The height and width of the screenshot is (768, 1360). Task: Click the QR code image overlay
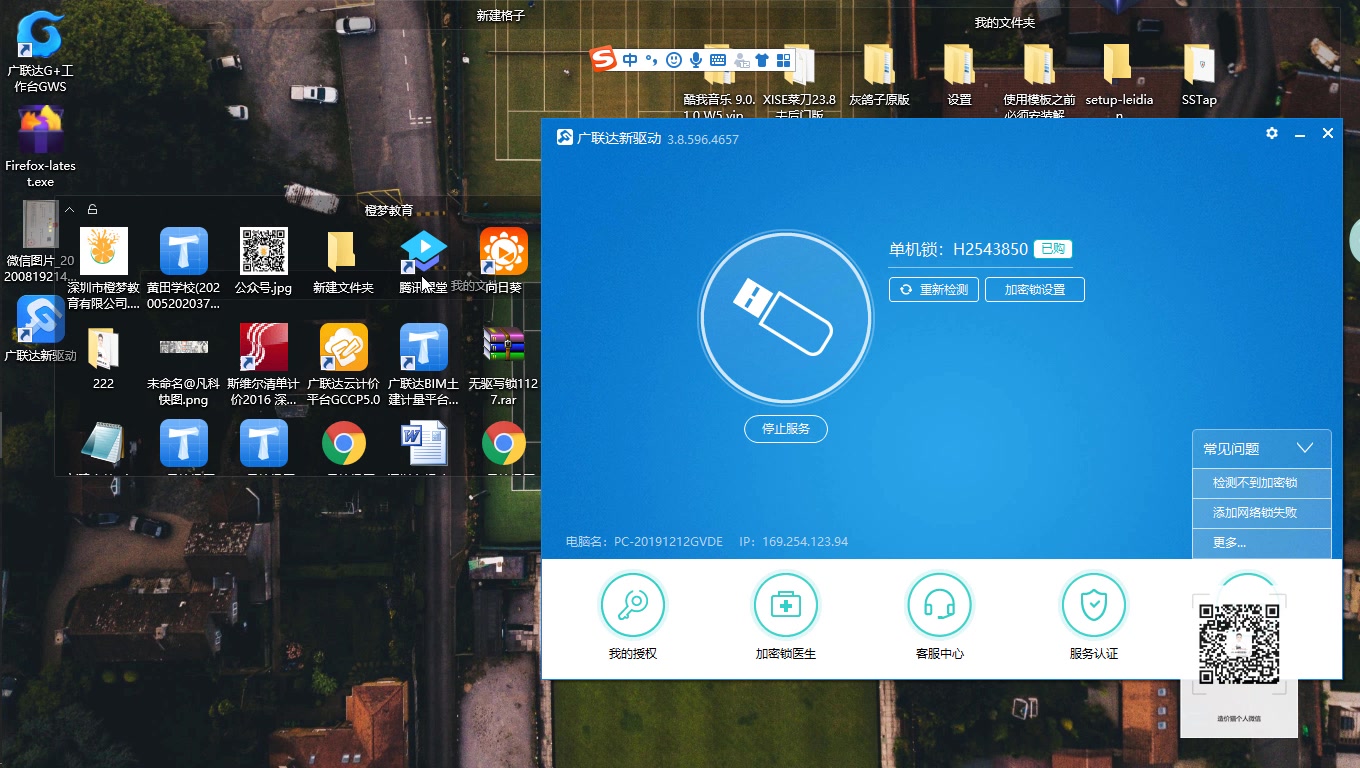click(x=1240, y=645)
